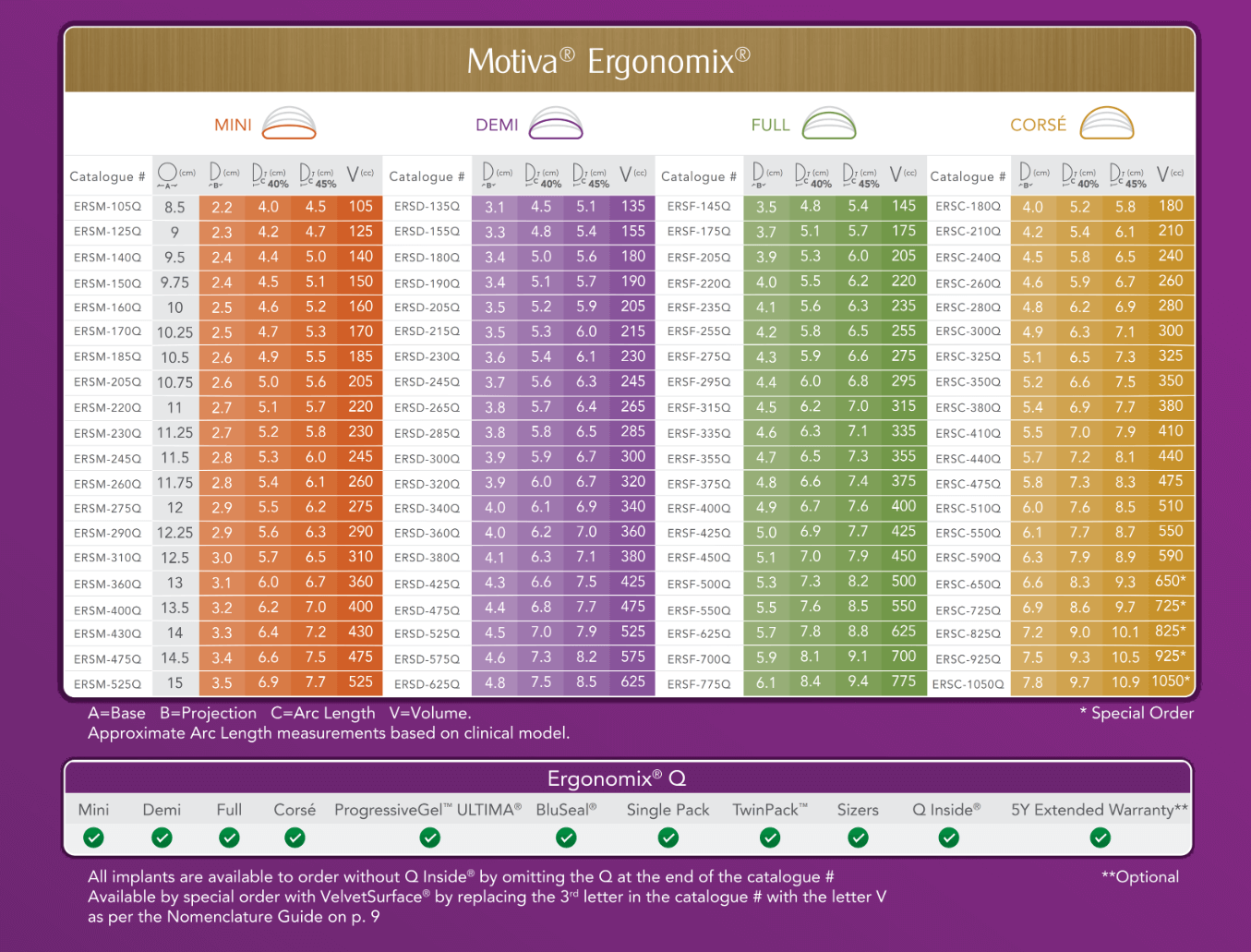Image resolution: width=1251 pixels, height=952 pixels.
Task: Click the Ergonomix Q heading
Action: 617,778
